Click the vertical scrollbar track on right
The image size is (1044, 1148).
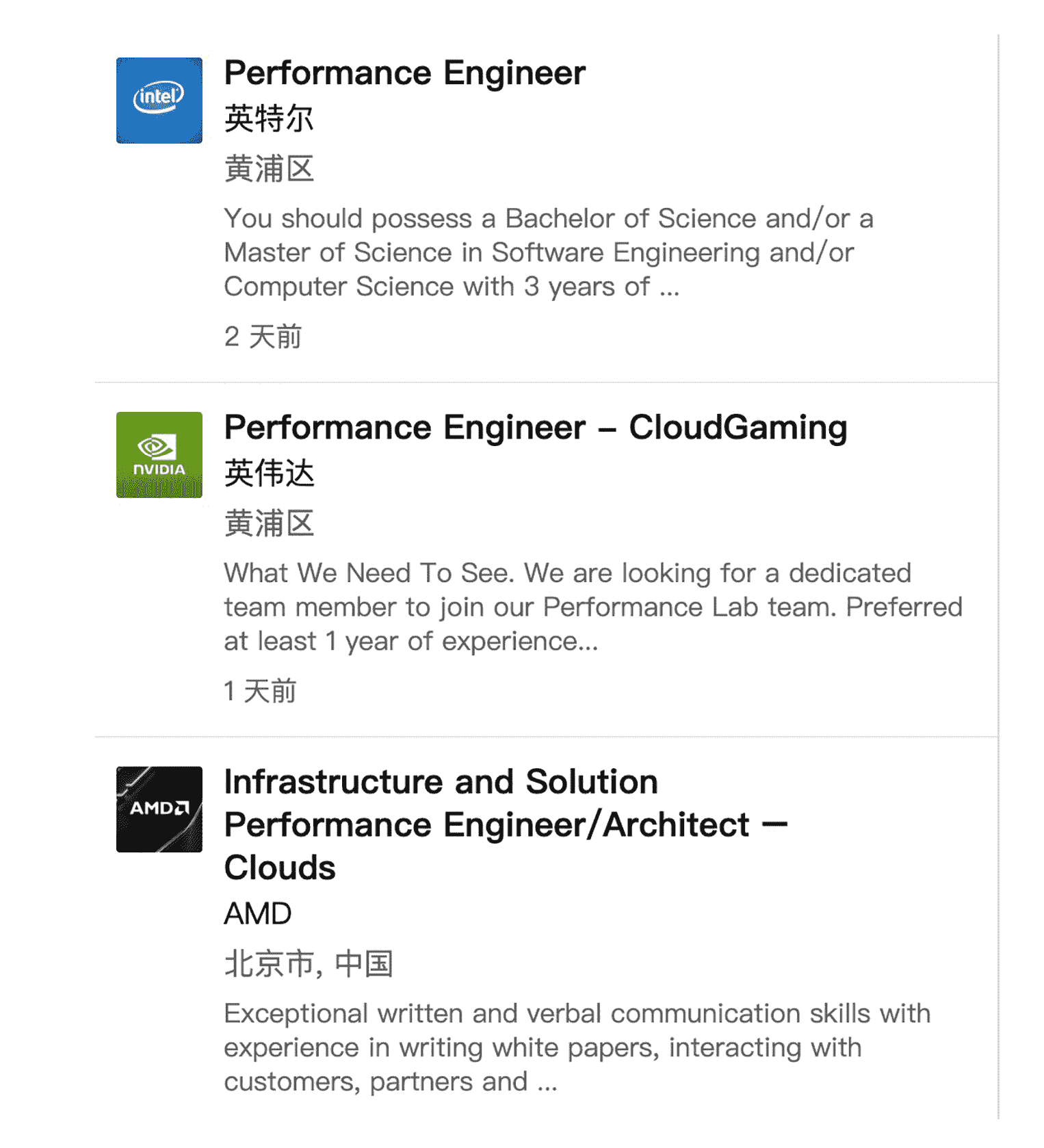click(x=998, y=576)
